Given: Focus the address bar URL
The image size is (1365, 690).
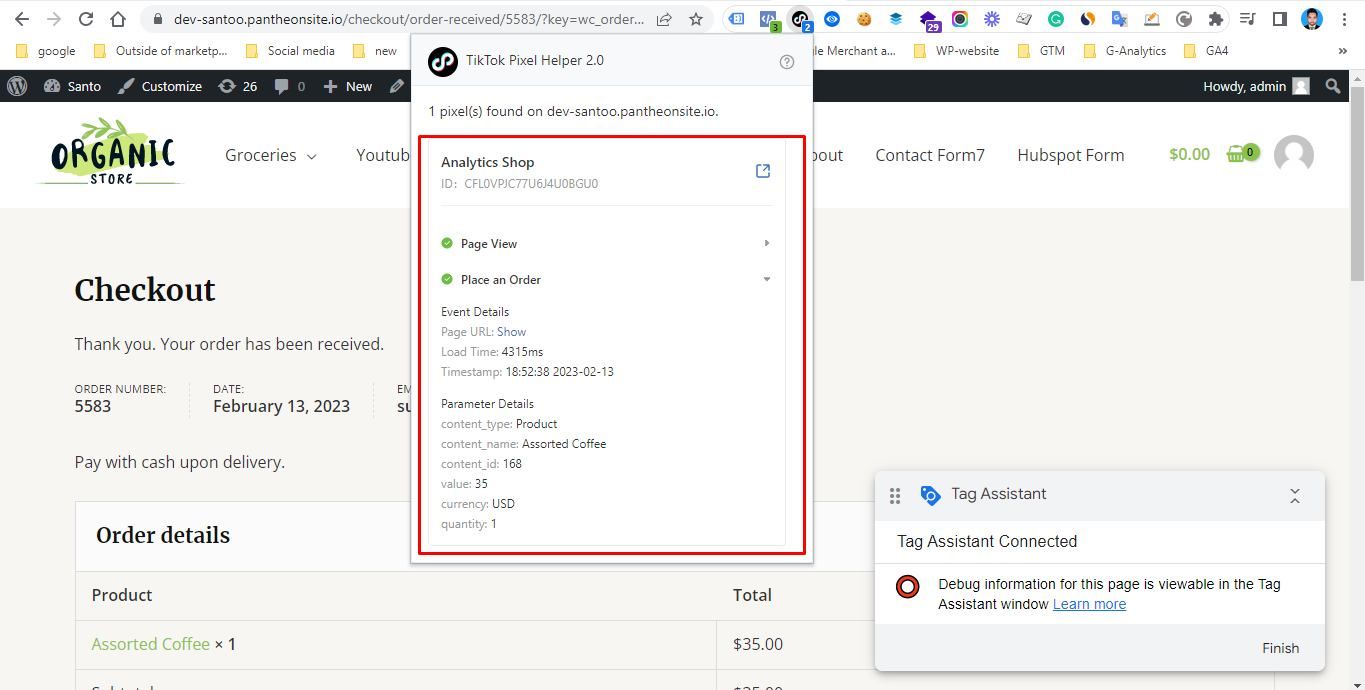Looking at the screenshot, I should [x=409, y=19].
